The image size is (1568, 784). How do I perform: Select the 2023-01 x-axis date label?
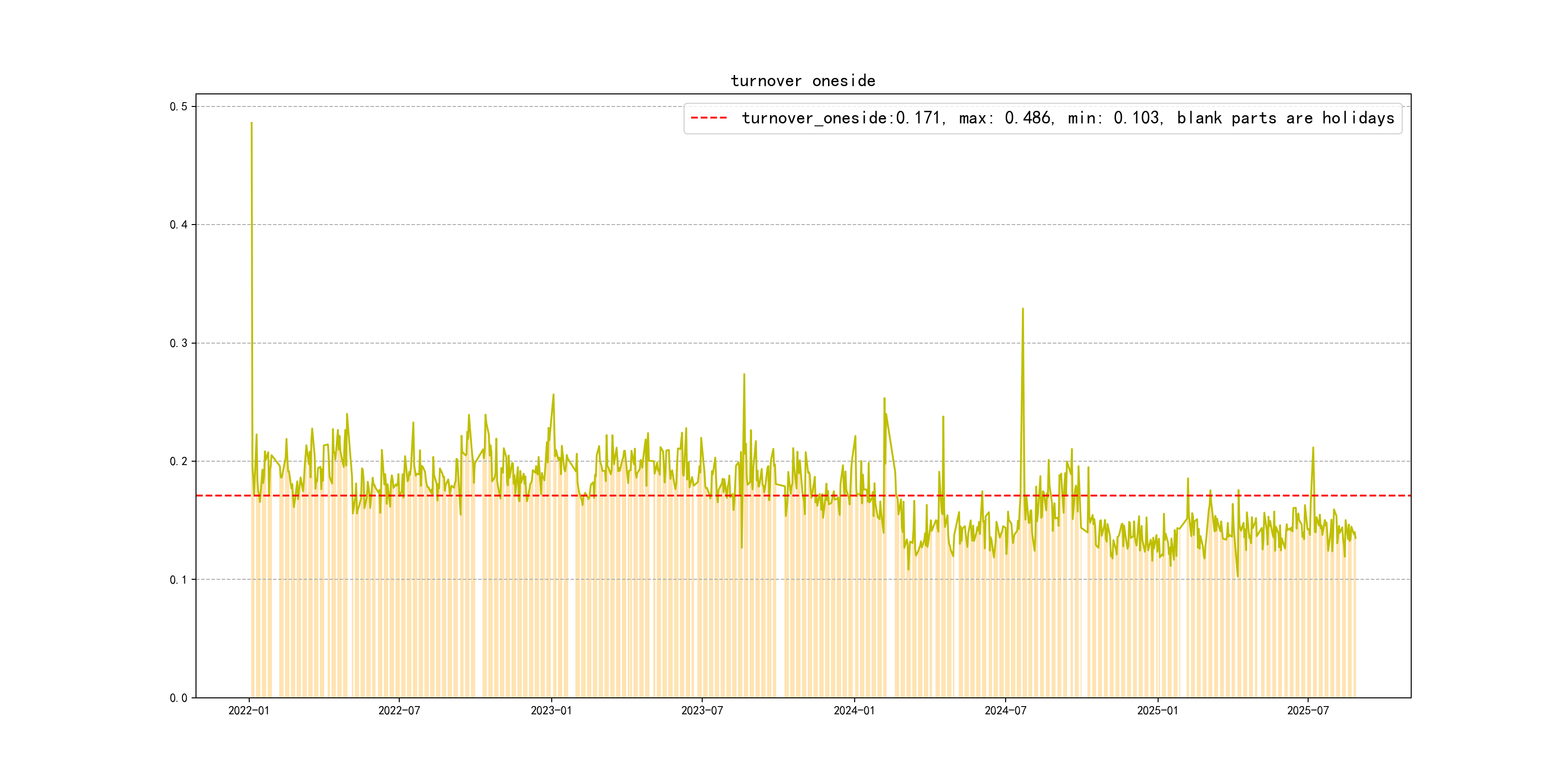click(551, 710)
